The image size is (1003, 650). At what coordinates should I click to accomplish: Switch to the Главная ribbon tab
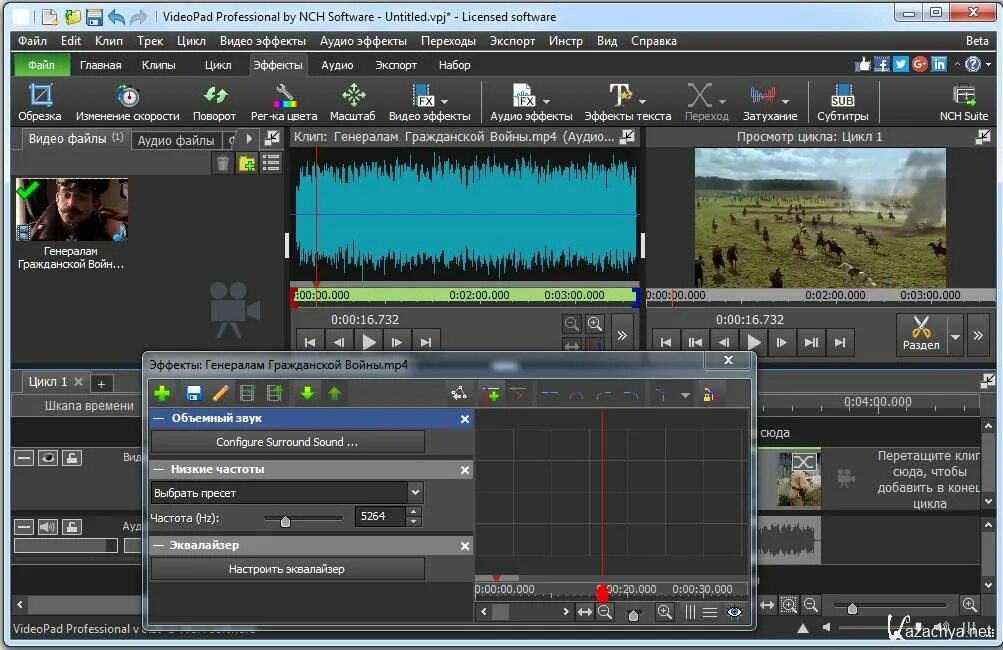pos(100,65)
